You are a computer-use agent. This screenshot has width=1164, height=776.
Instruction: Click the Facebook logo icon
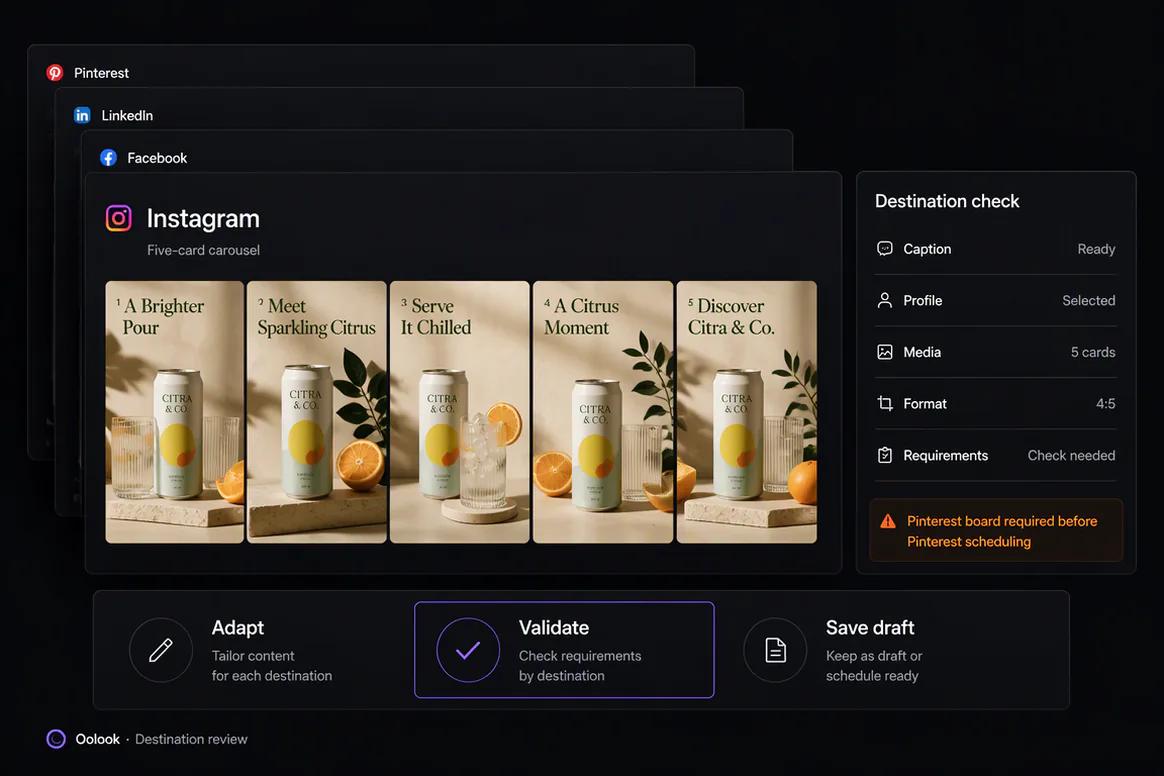[108, 157]
